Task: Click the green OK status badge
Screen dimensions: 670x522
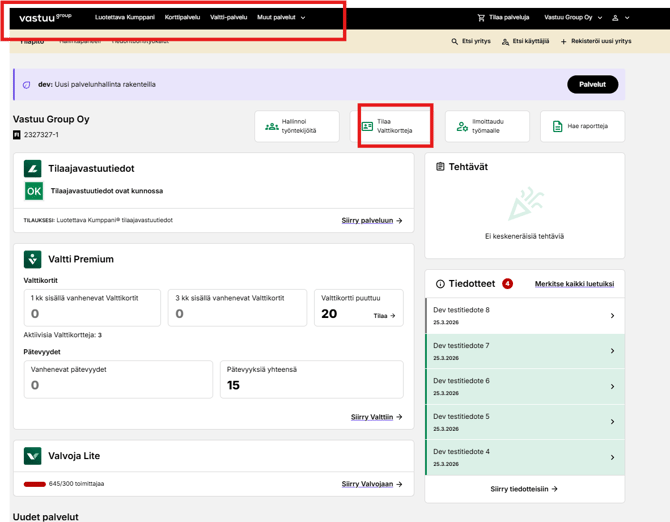Action: (34, 191)
